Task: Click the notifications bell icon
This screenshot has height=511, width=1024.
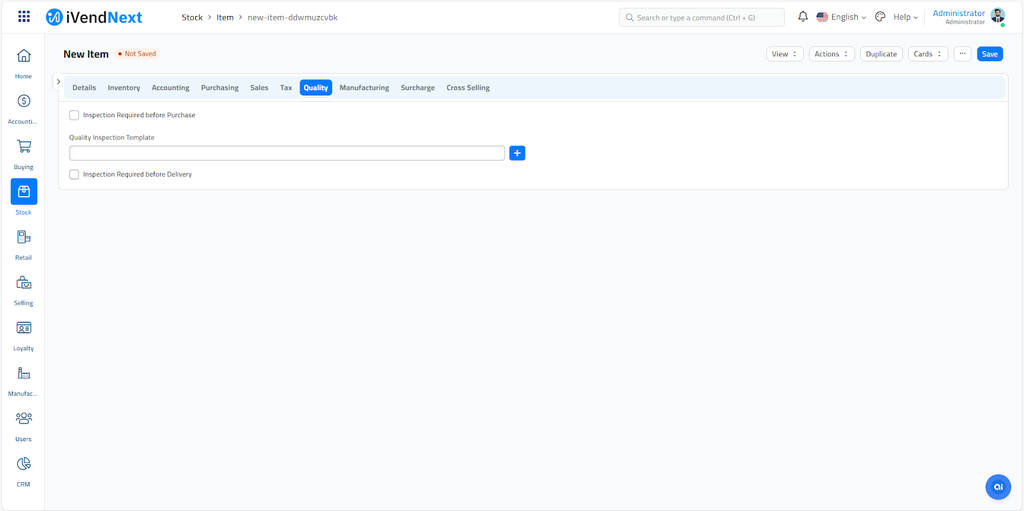Action: 802,17
